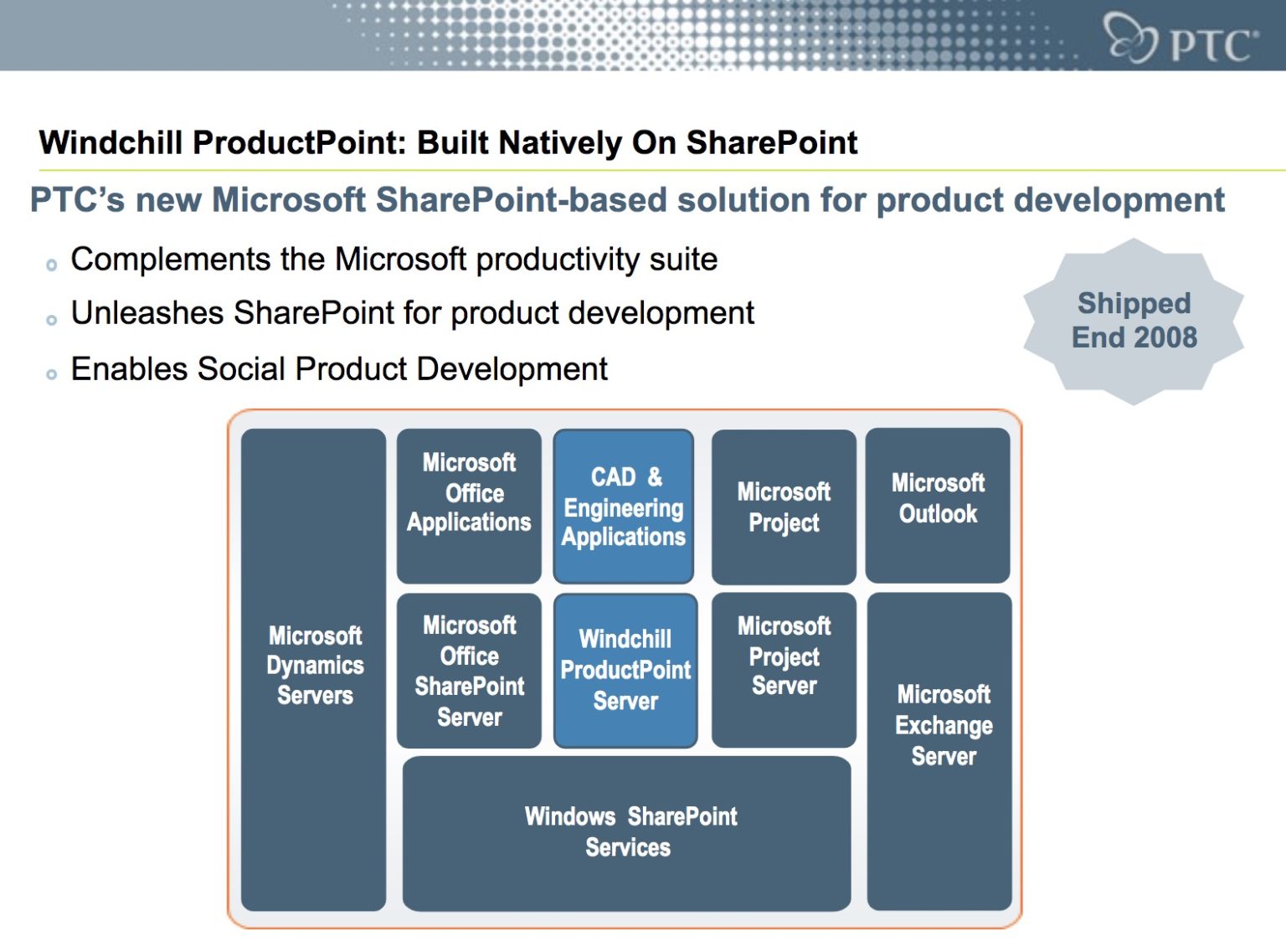Click the 'PTC's new Microsoft SharePoint-based solution' subtitle
1286x952 pixels.
coord(627,201)
